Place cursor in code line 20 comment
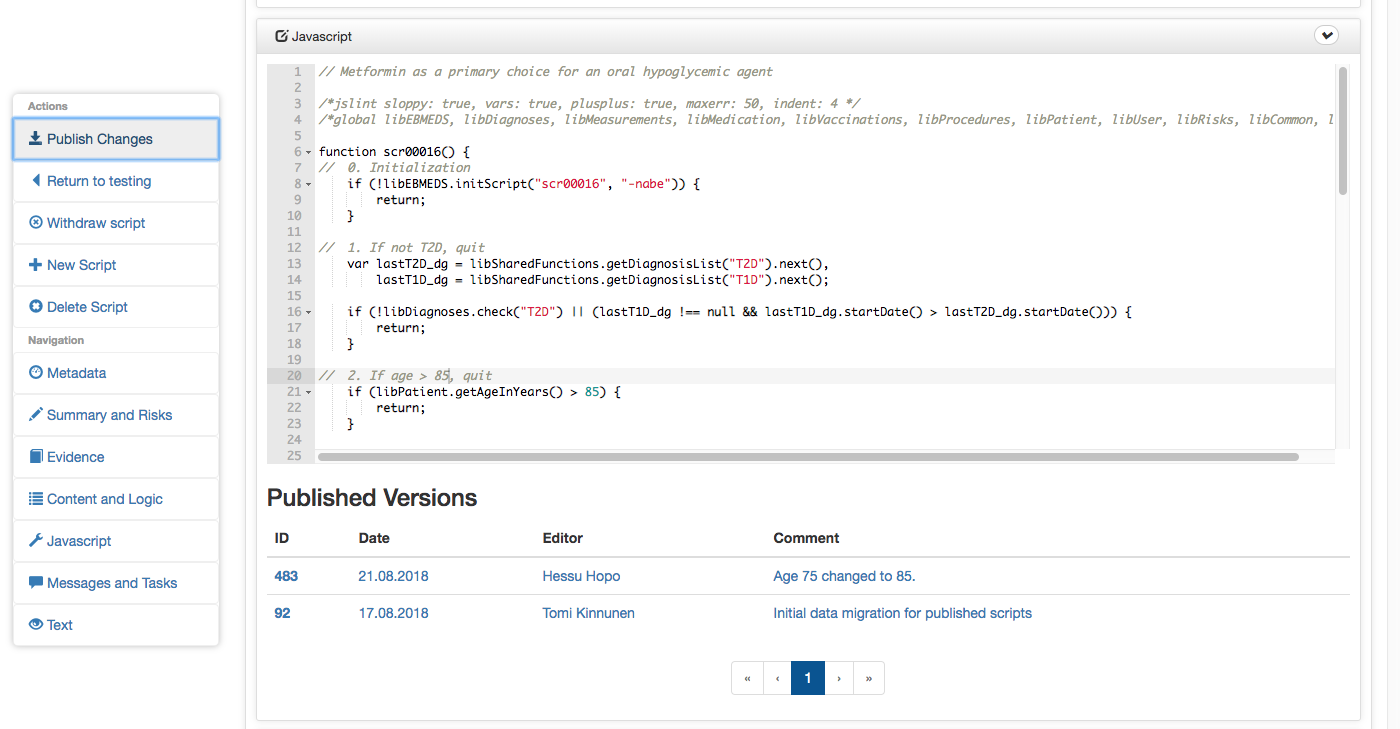 [x=405, y=376]
